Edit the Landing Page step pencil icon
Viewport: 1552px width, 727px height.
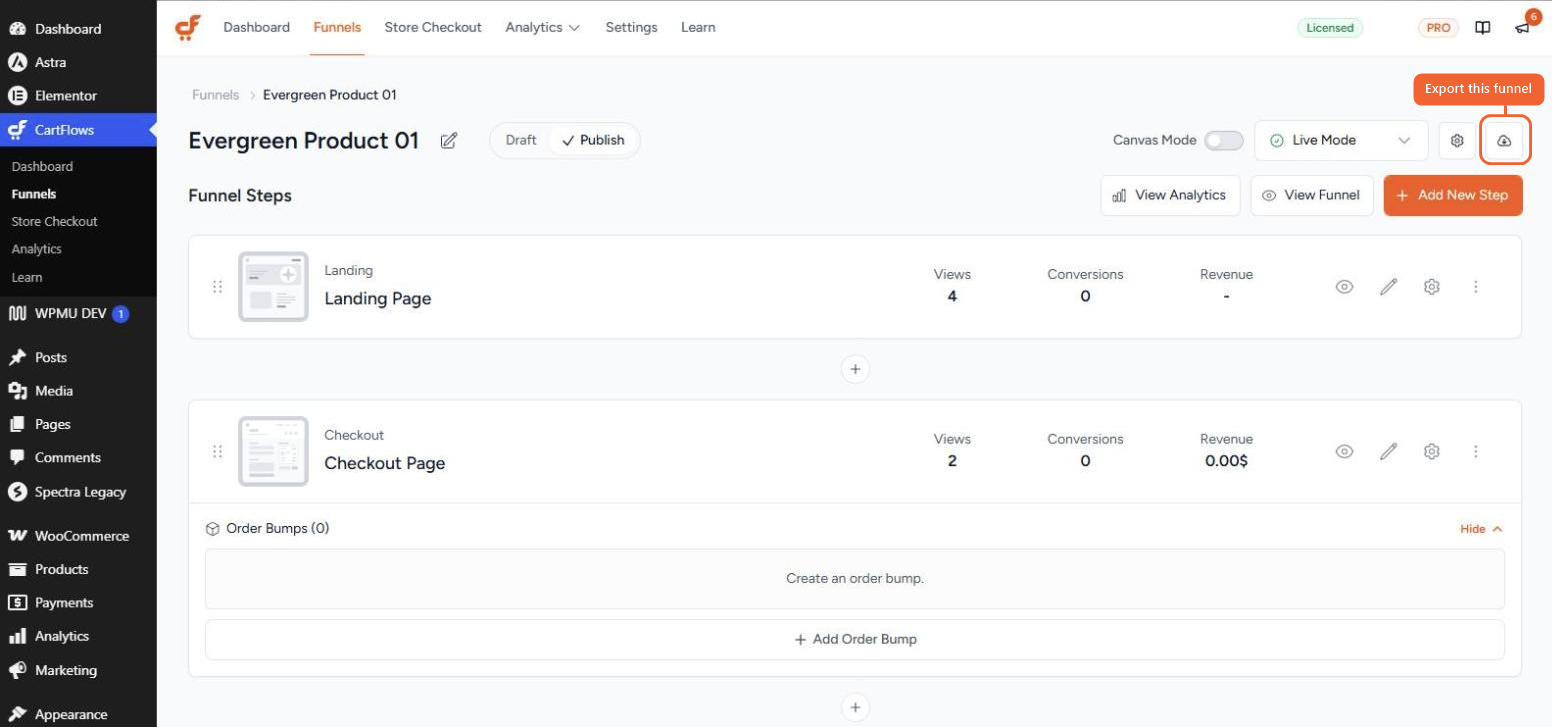1388,287
